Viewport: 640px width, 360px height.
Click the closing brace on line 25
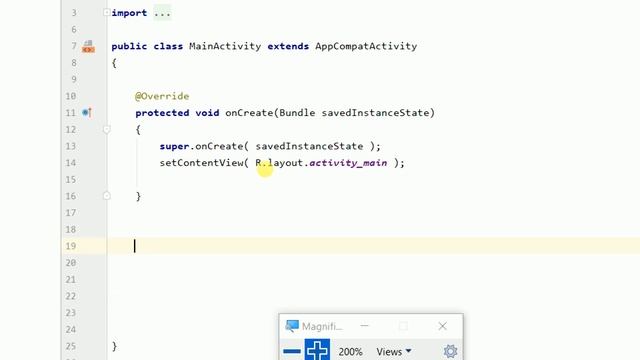(x=114, y=346)
